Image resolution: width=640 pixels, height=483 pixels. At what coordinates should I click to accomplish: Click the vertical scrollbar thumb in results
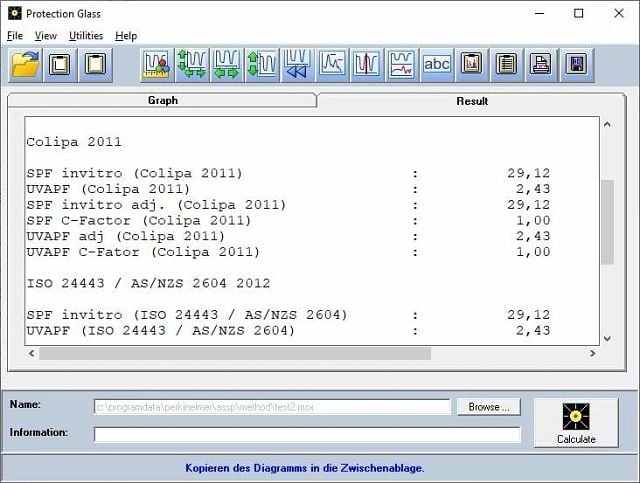(x=607, y=222)
